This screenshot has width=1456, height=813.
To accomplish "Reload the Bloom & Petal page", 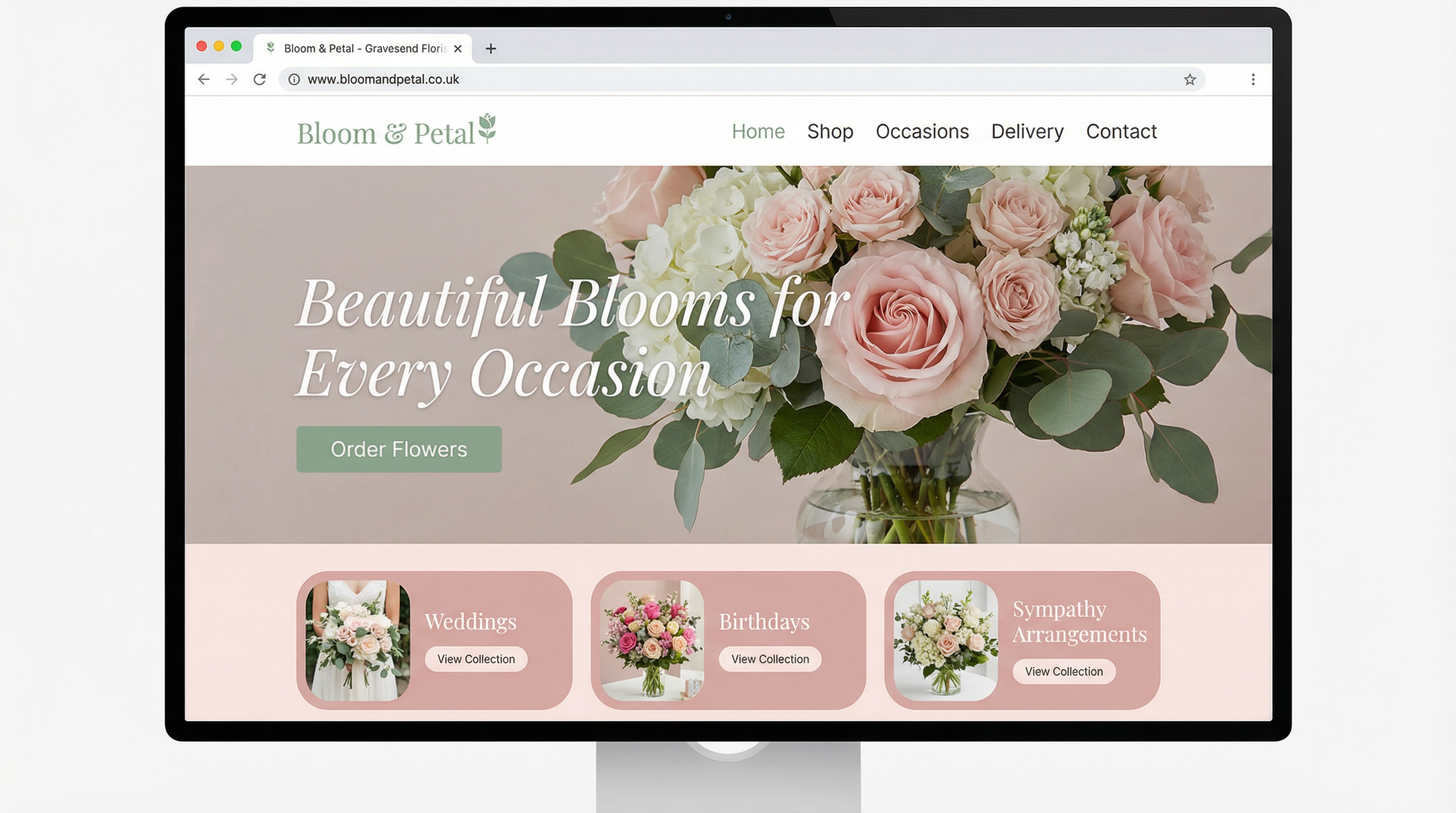I will pos(260,79).
